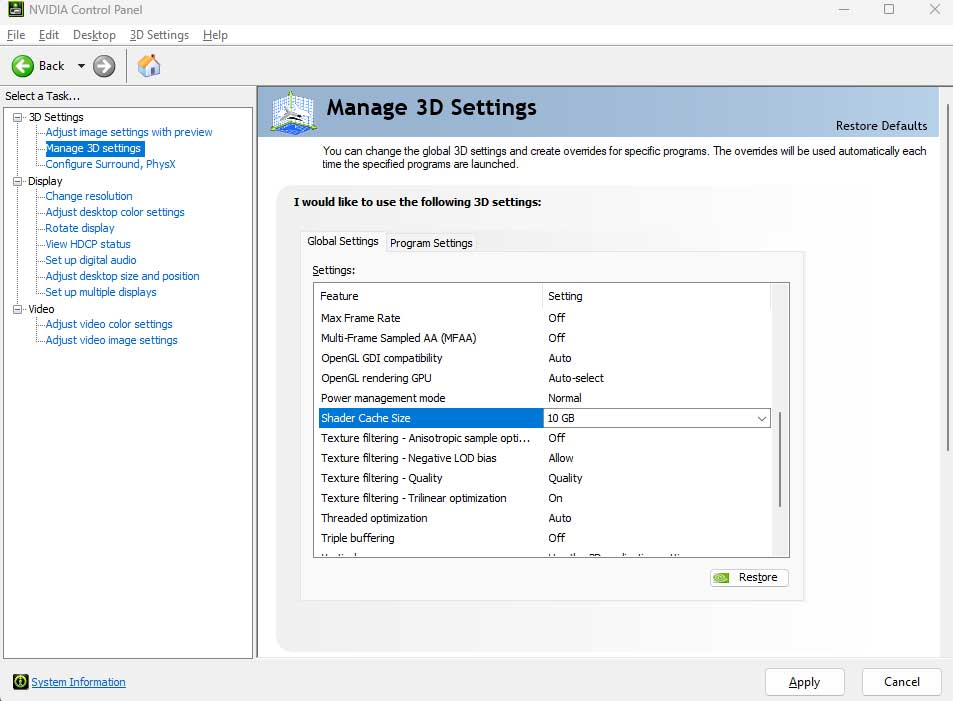Click the Feature column header
This screenshot has height=701, width=953.
(x=428, y=296)
